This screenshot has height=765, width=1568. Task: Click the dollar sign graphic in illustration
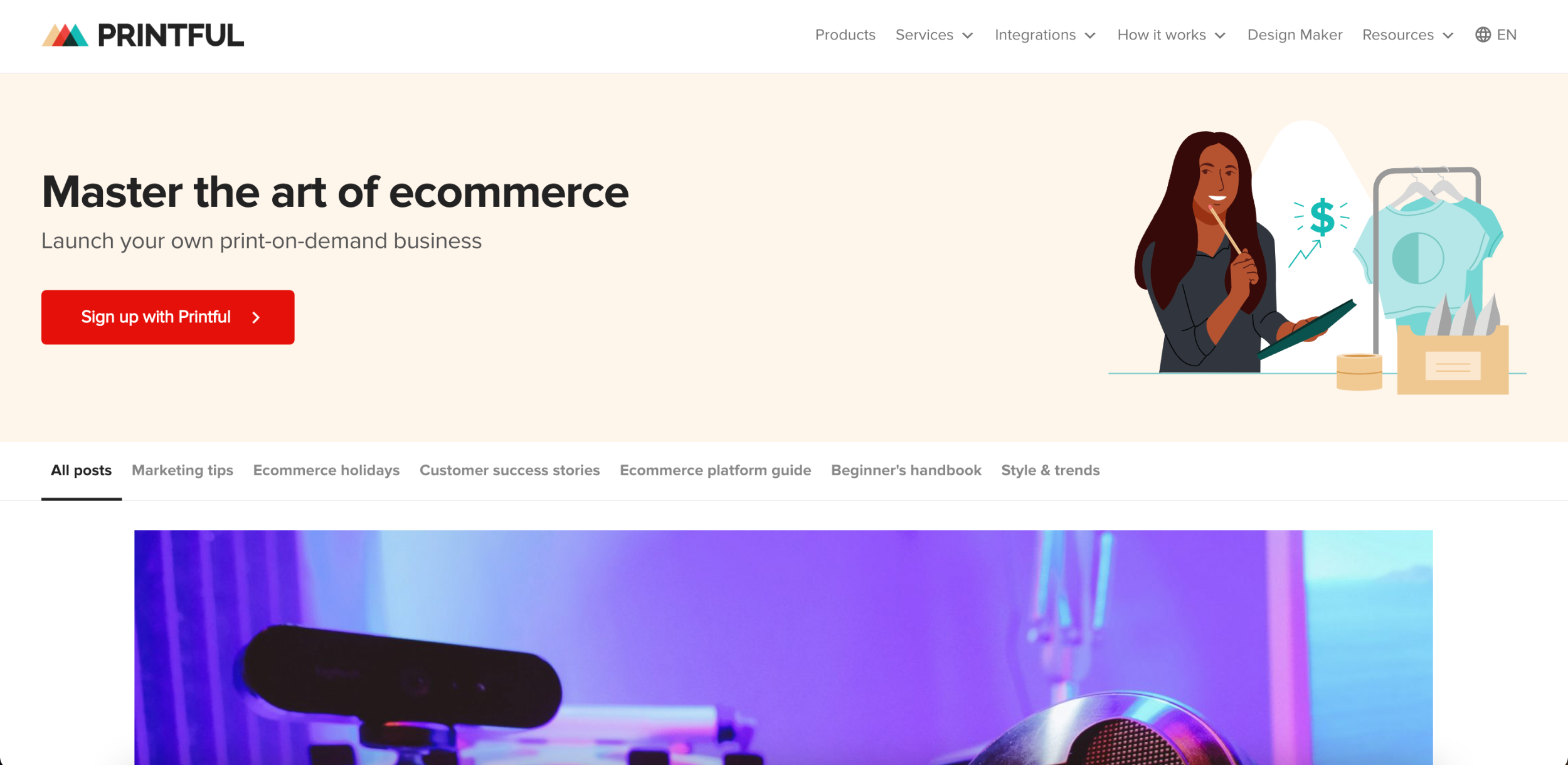click(1322, 217)
